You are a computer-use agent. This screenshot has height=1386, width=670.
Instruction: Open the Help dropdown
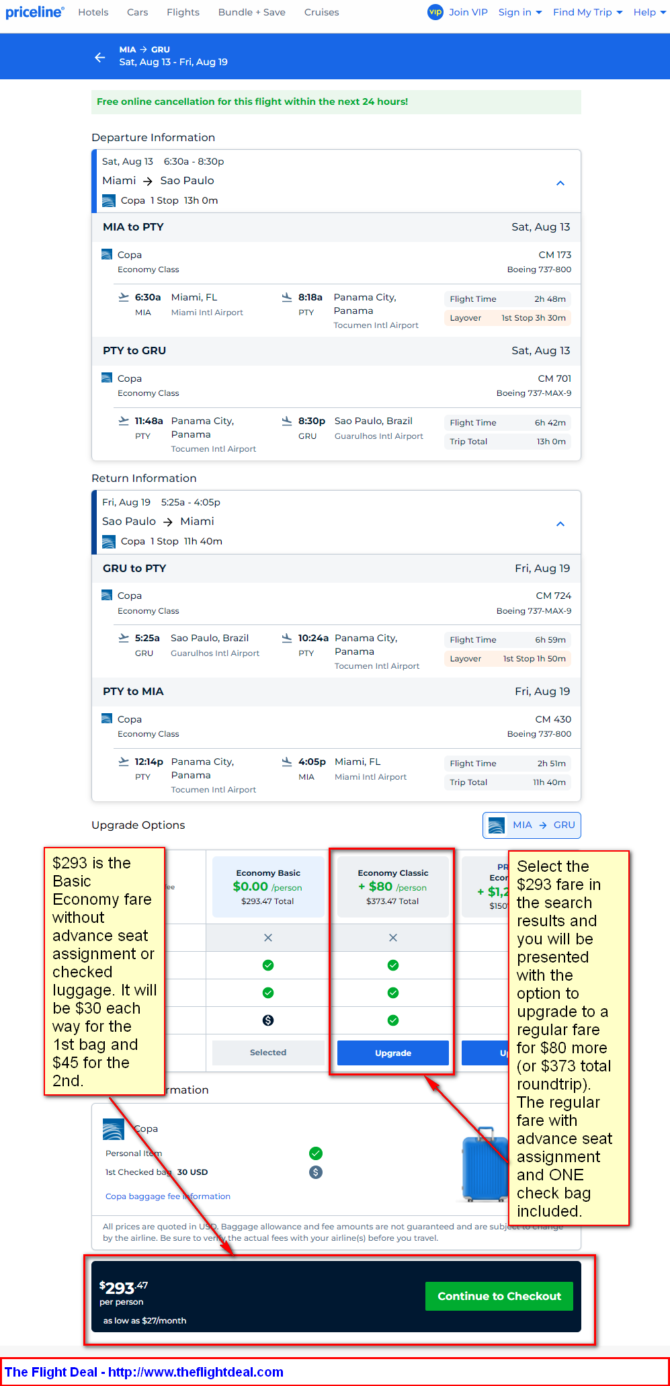point(649,12)
